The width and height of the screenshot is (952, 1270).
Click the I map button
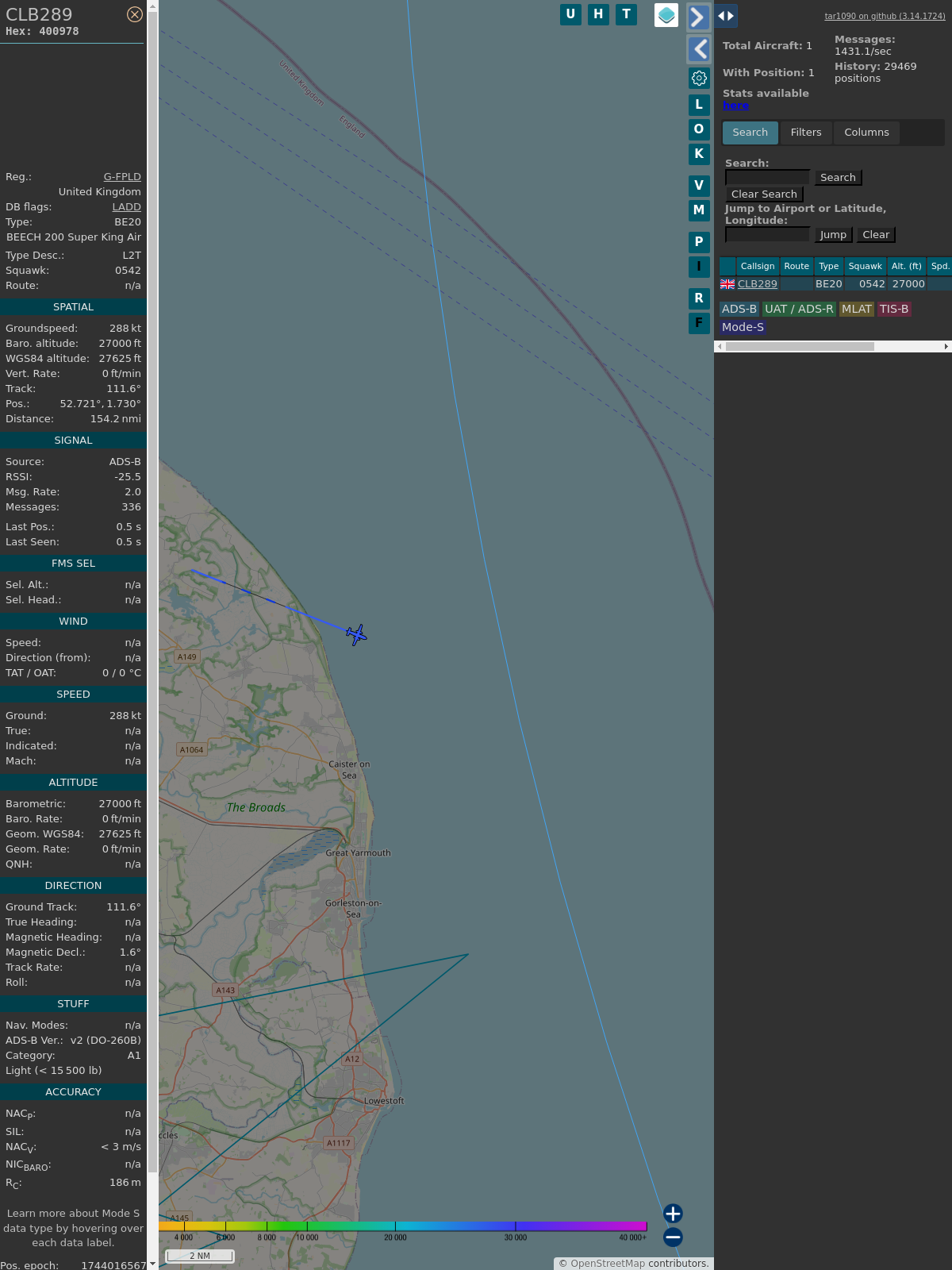click(x=699, y=267)
